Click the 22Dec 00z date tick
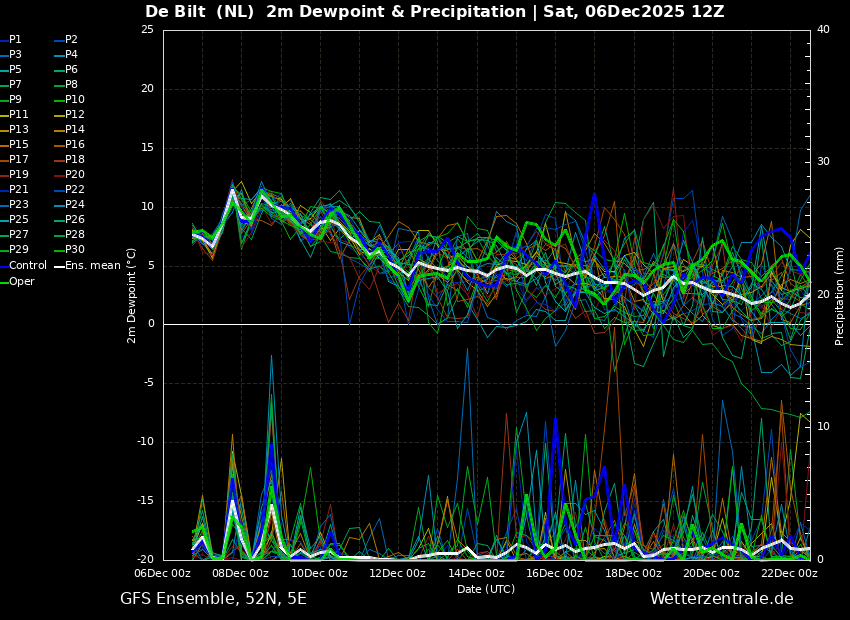The height and width of the screenshot is (620, 850). coord(789,574)
